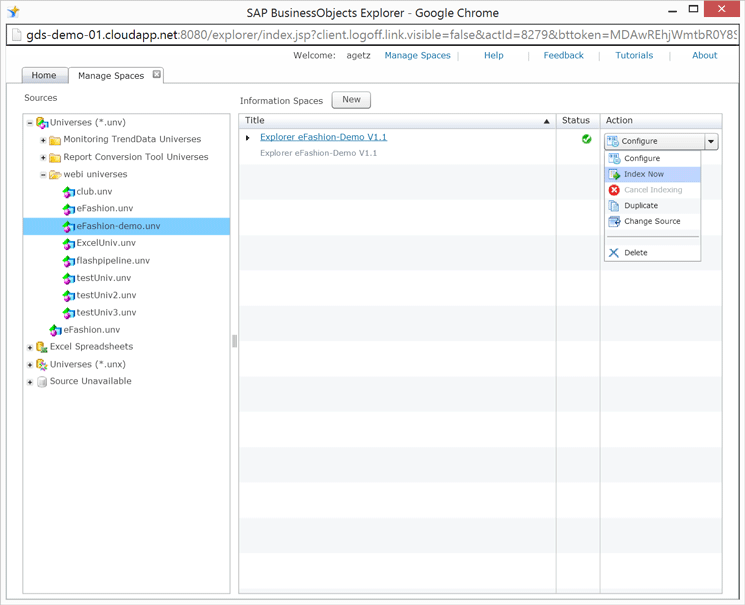The width and height of the screenshot is (745, 605).
Task: Open the Explorer eFashion-Demo V1.1 link
Action: tap(324, 137)
